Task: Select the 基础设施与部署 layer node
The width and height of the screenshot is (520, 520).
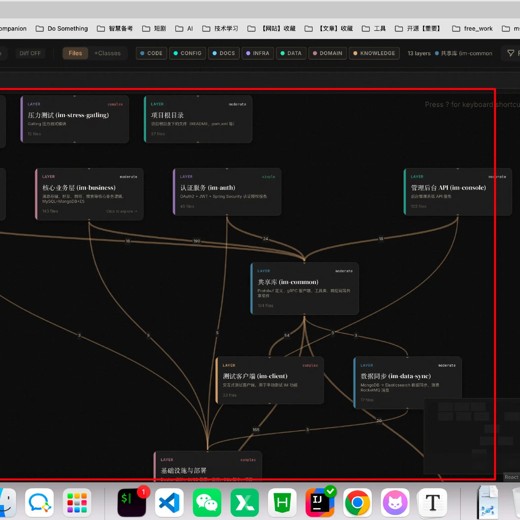Action: point(208,466)
